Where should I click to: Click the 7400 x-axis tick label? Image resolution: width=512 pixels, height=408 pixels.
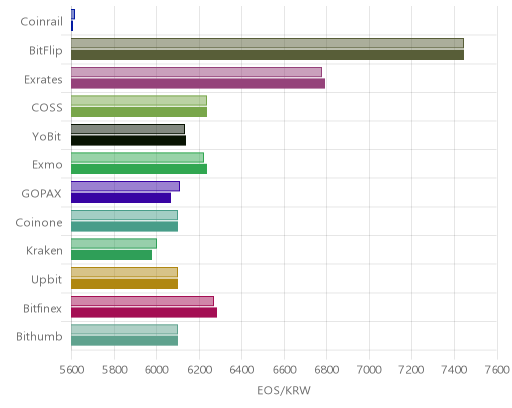[x=454, y=370]
